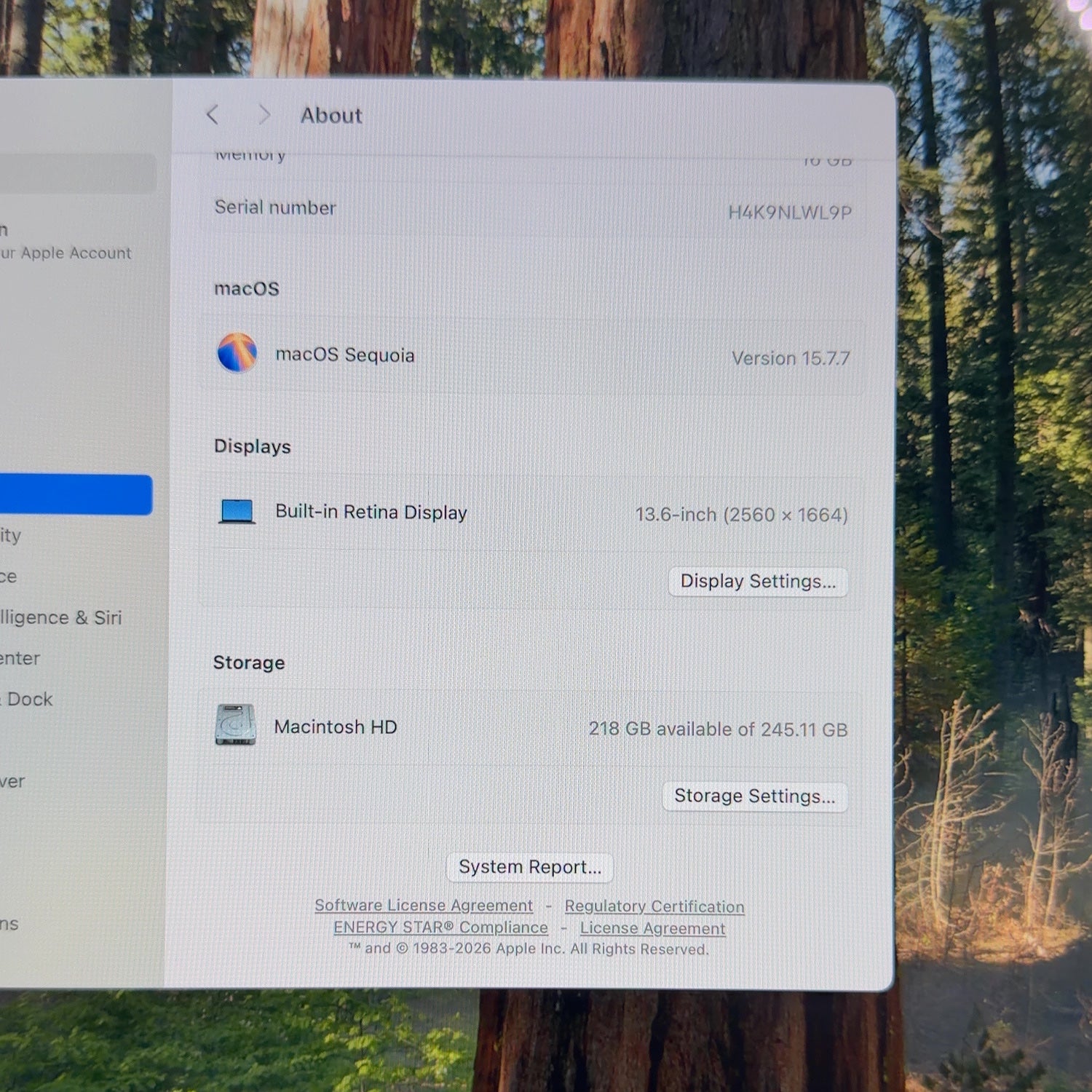
Task: Click the Built-in Retina Display laptop icon
Action: pyautogui.click(x=237, y=511)
